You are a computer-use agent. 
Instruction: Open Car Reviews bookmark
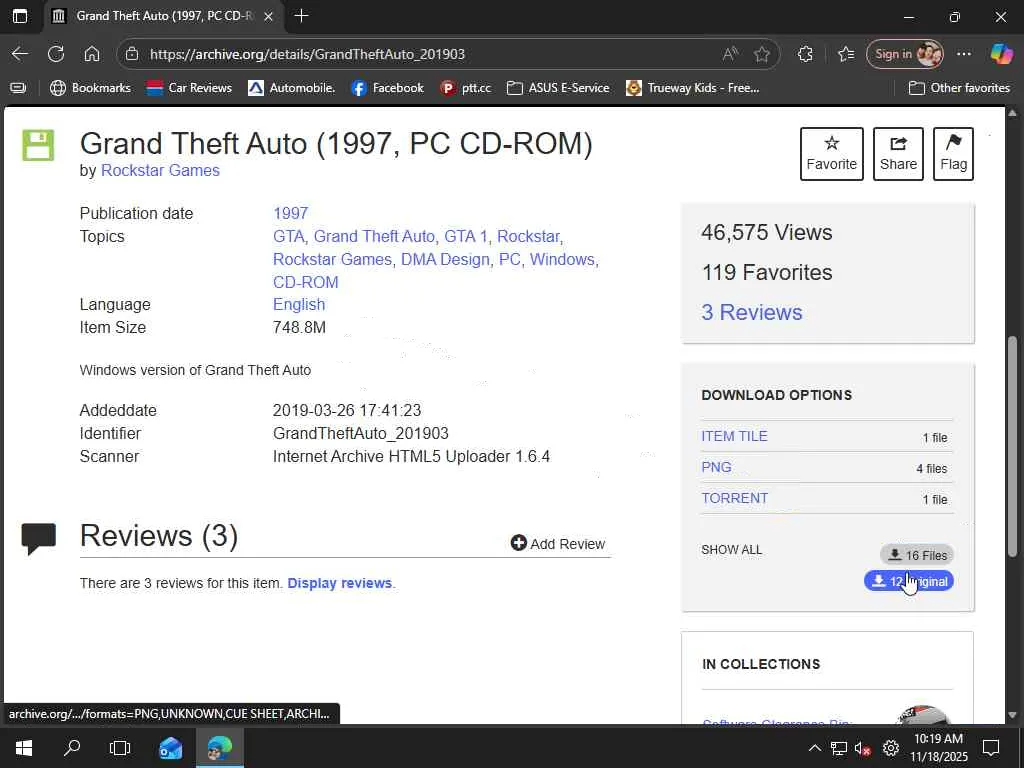(189, 88)
